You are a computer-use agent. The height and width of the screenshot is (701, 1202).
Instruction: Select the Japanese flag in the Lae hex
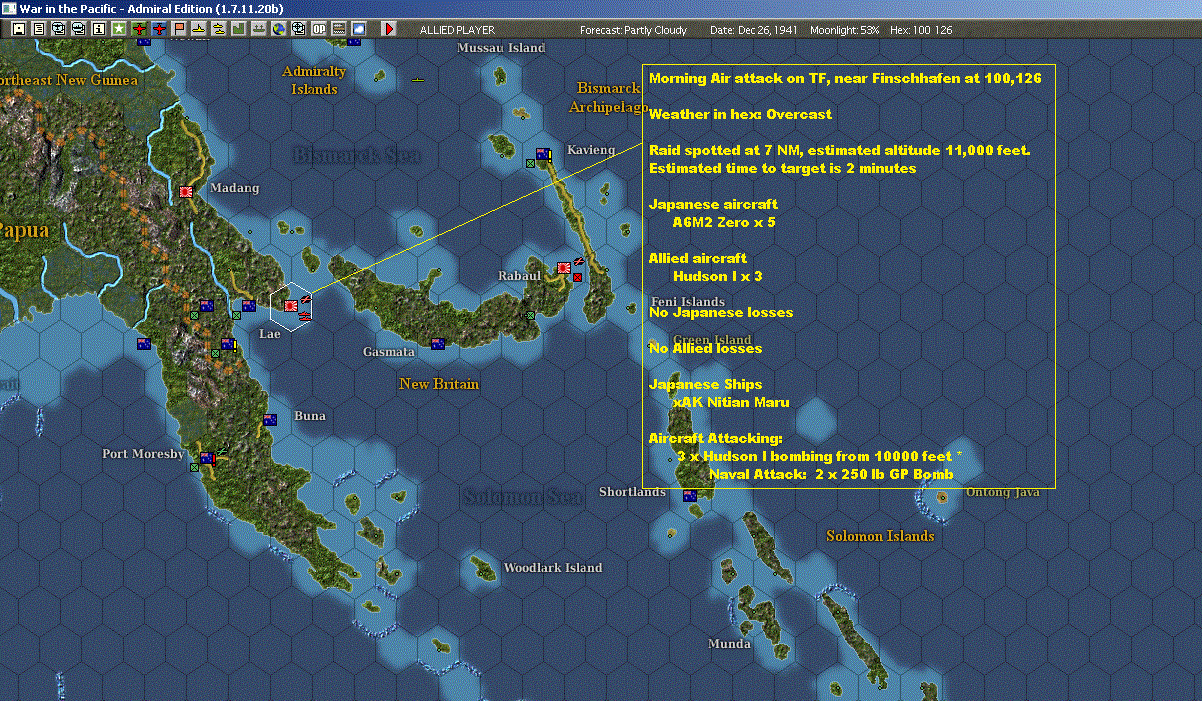tap(291, 306)
